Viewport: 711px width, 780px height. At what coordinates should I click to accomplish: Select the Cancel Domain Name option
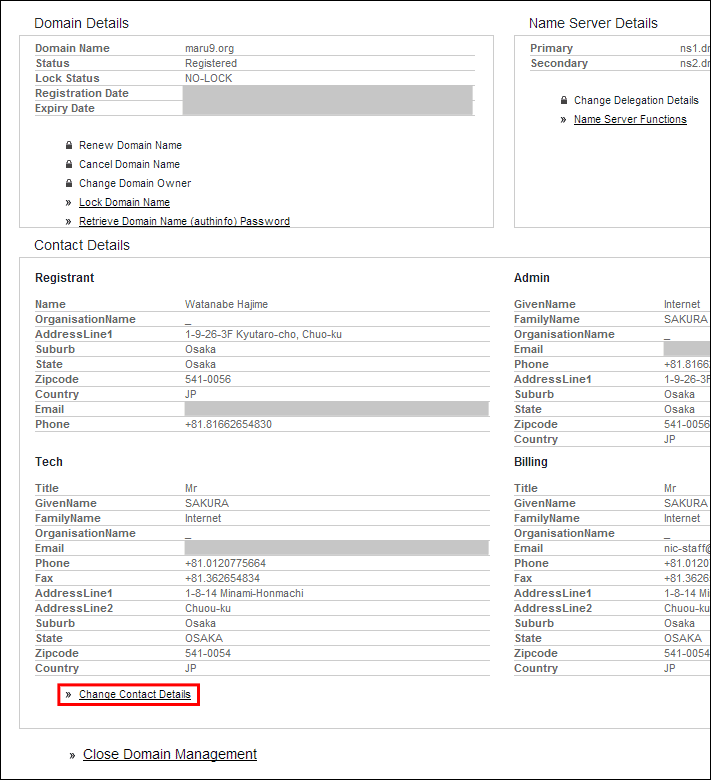coord(129,165)
